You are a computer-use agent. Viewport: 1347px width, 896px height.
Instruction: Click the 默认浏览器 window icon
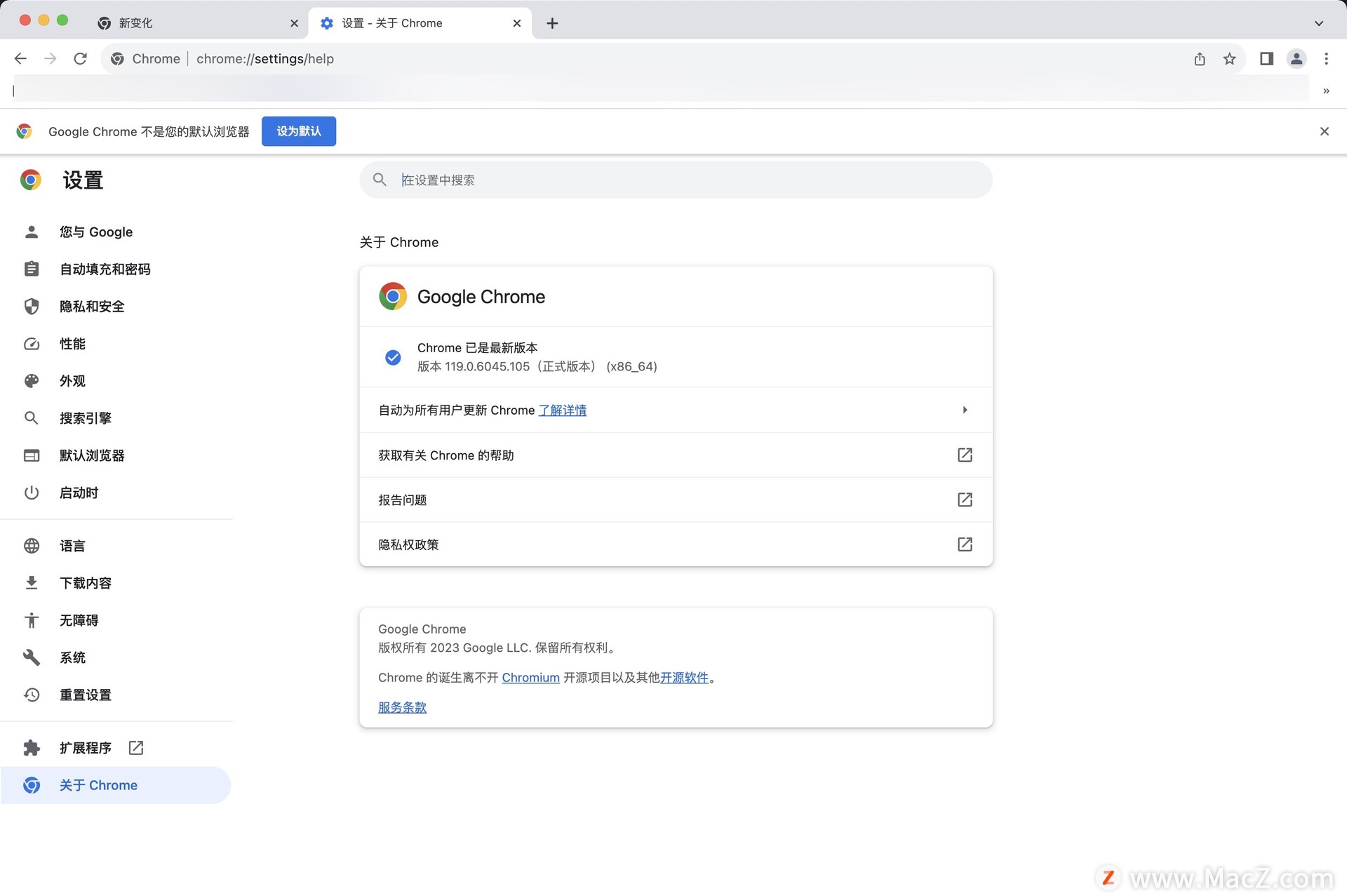(32, 455)
